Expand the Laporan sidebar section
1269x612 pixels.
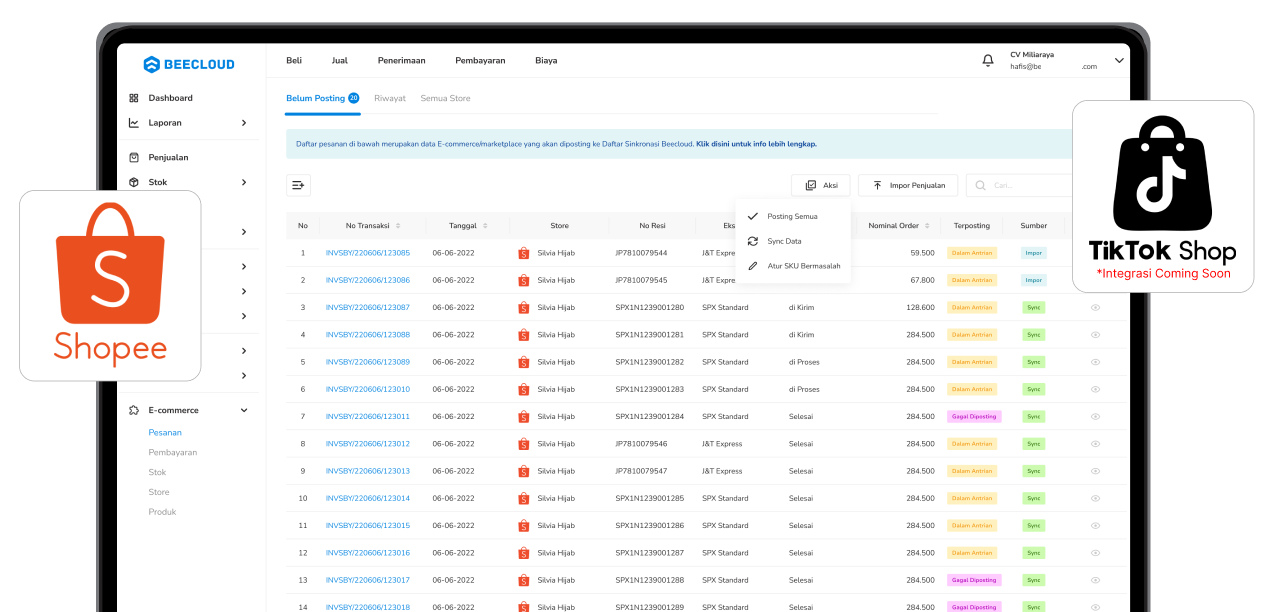pos(244,123)
